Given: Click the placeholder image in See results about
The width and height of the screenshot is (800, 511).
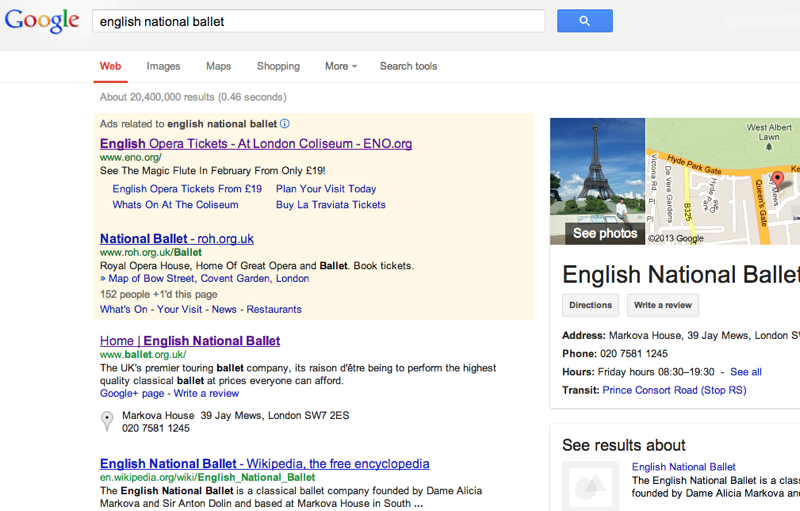Looking at the screenshot, I should click(590, 486).
